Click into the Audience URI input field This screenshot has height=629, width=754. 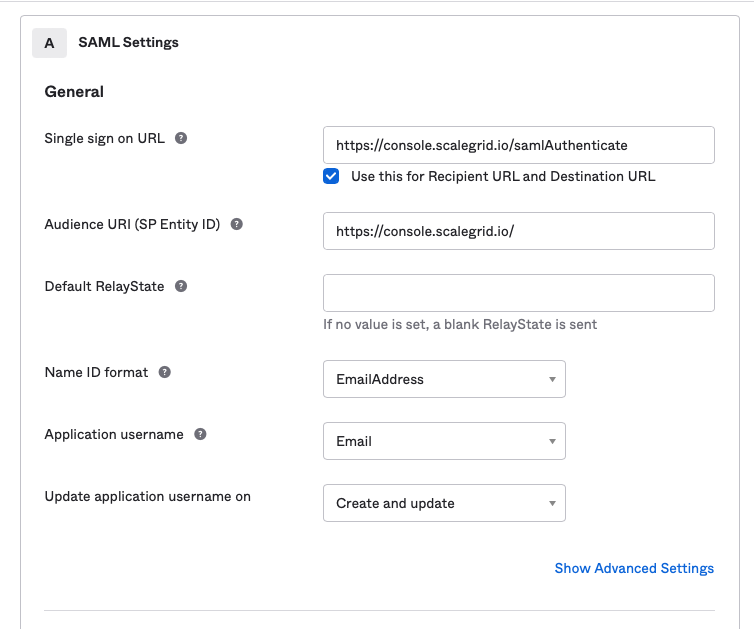coord(518,231)
